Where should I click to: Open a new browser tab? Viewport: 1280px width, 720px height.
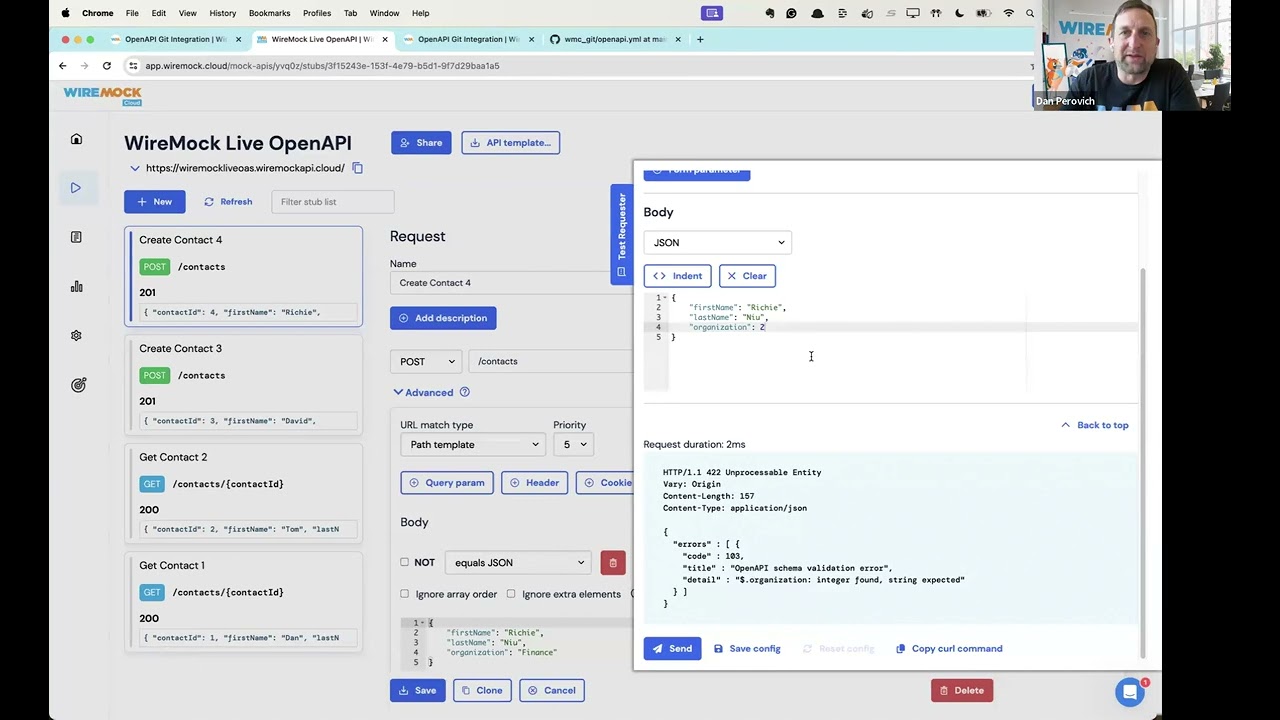[x=700, y=39]
